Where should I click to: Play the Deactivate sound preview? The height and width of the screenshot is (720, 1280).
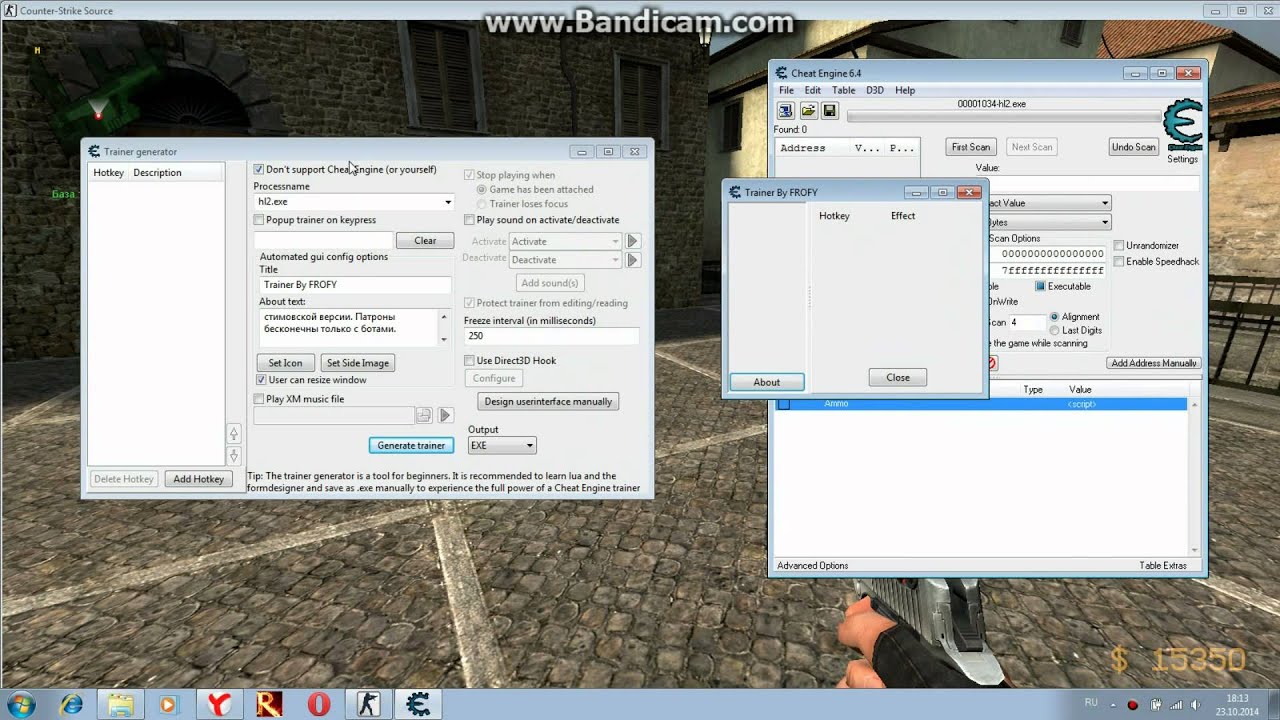click(632, 260)
